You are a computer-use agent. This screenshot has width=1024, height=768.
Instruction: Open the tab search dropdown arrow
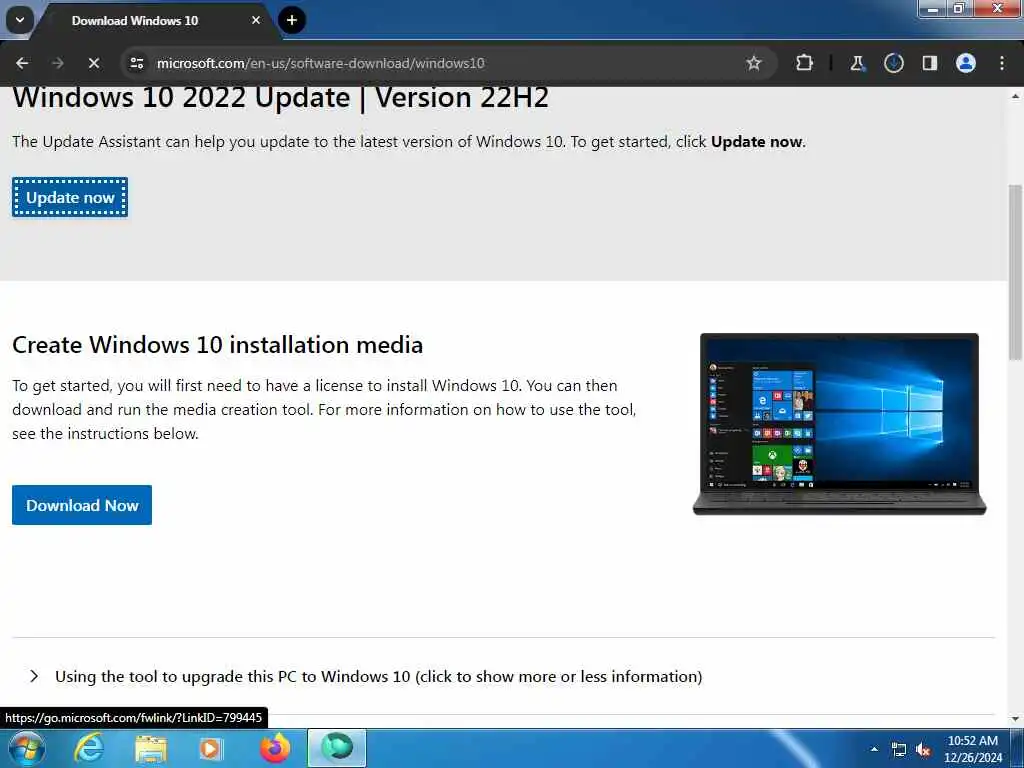[20, 20]
